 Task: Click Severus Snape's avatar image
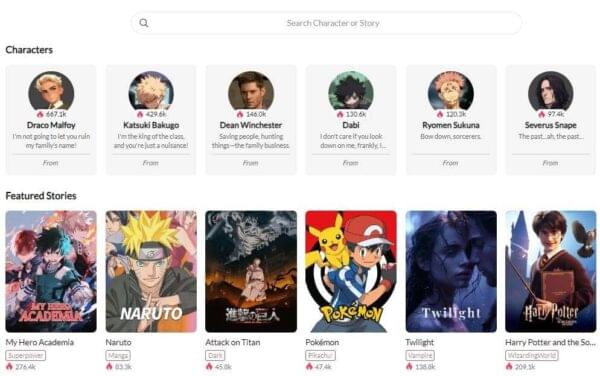(x=551, y=93)
